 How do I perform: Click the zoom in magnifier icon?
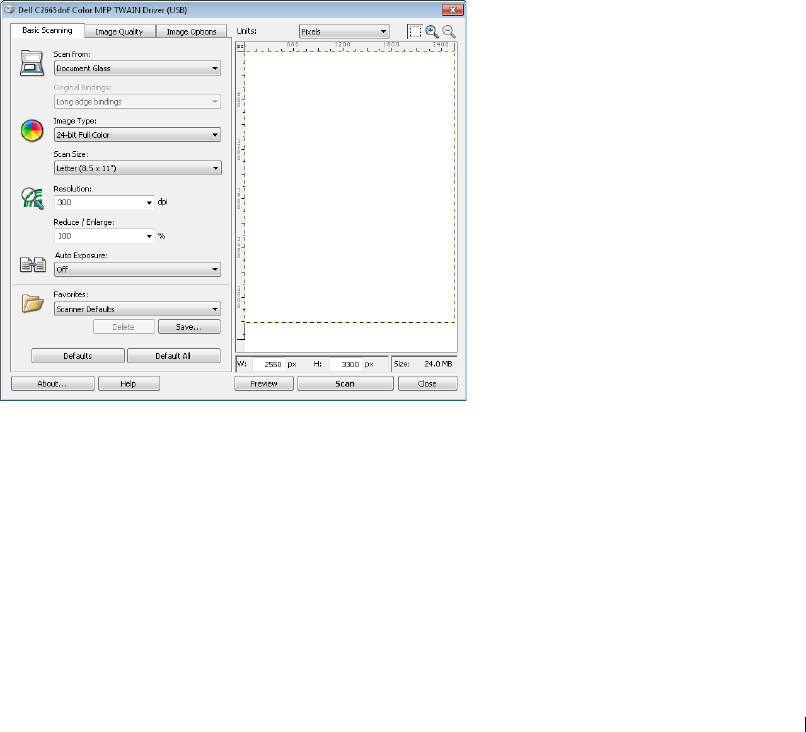click(x=432, y=31)
